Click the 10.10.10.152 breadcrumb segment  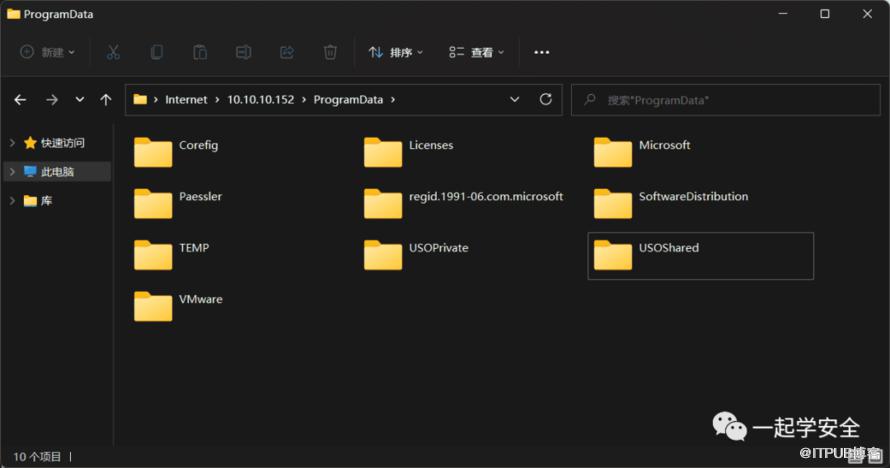[260, 100]
